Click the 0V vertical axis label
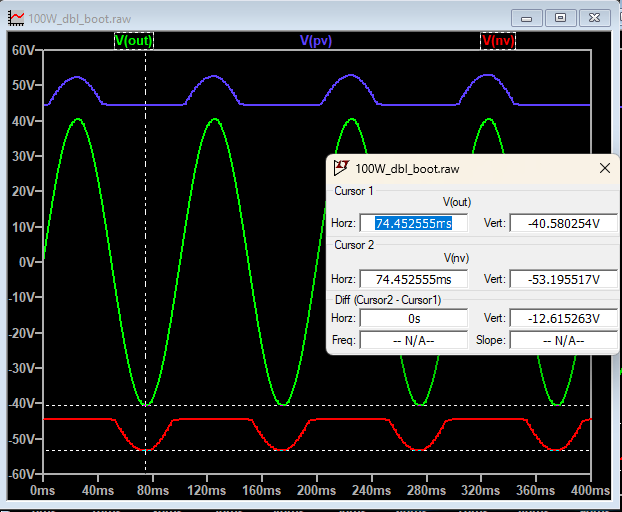The image size is (622, 512). [27, 262]
